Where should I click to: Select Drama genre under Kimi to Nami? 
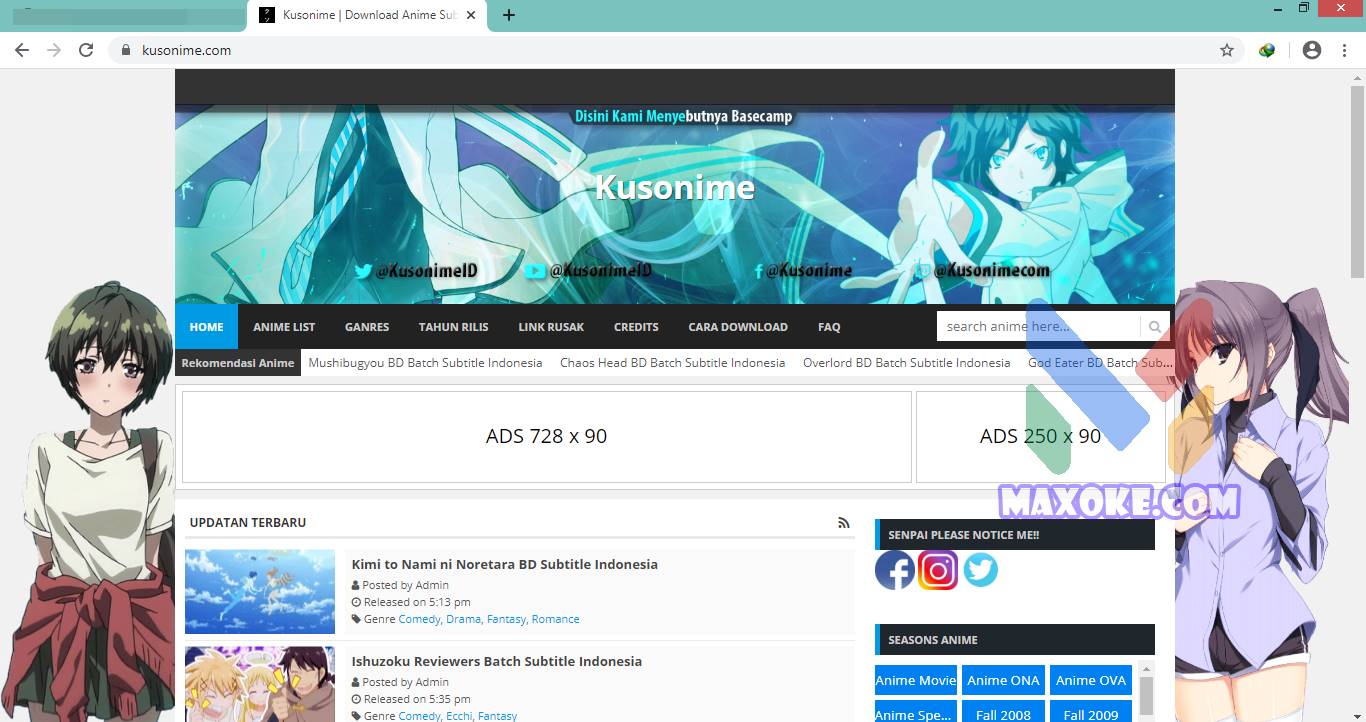464,619
